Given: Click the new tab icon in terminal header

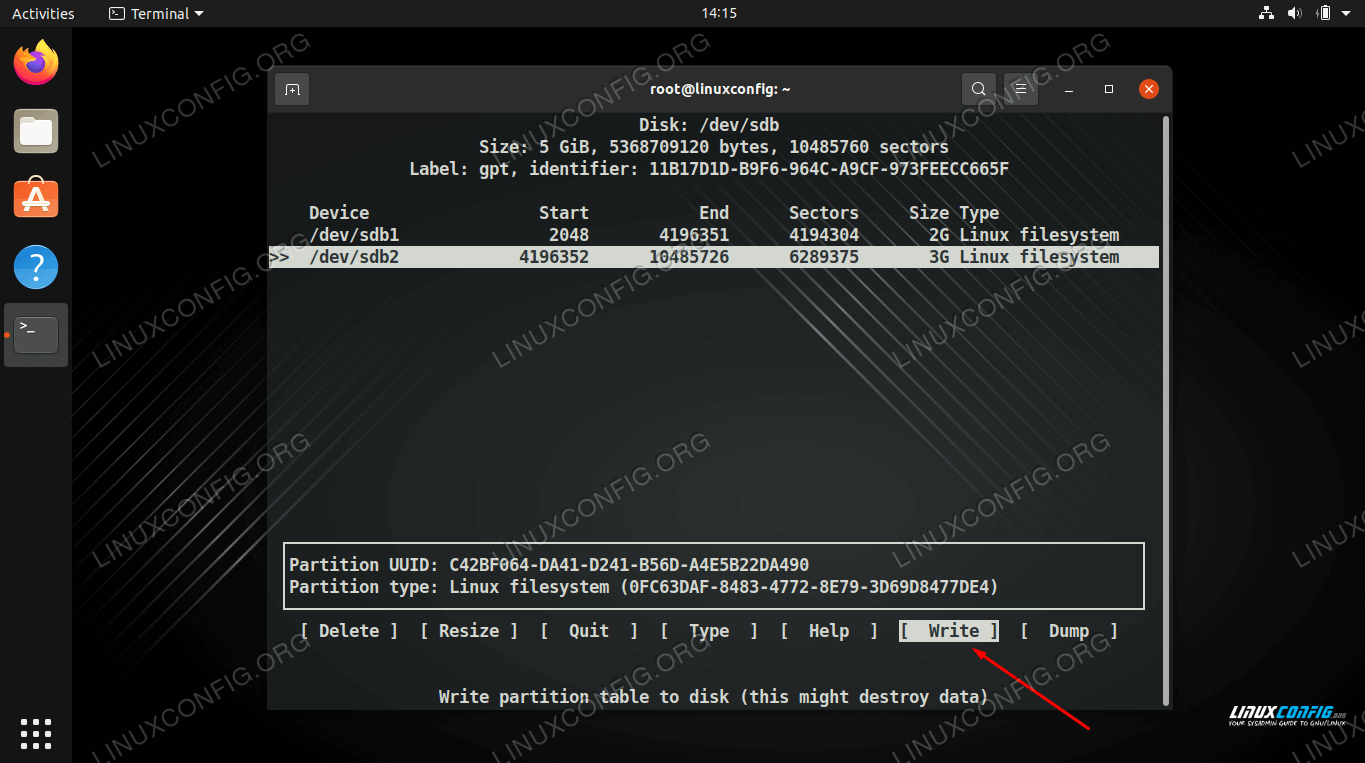Looking at the screenshot, I should coord(292,89).
